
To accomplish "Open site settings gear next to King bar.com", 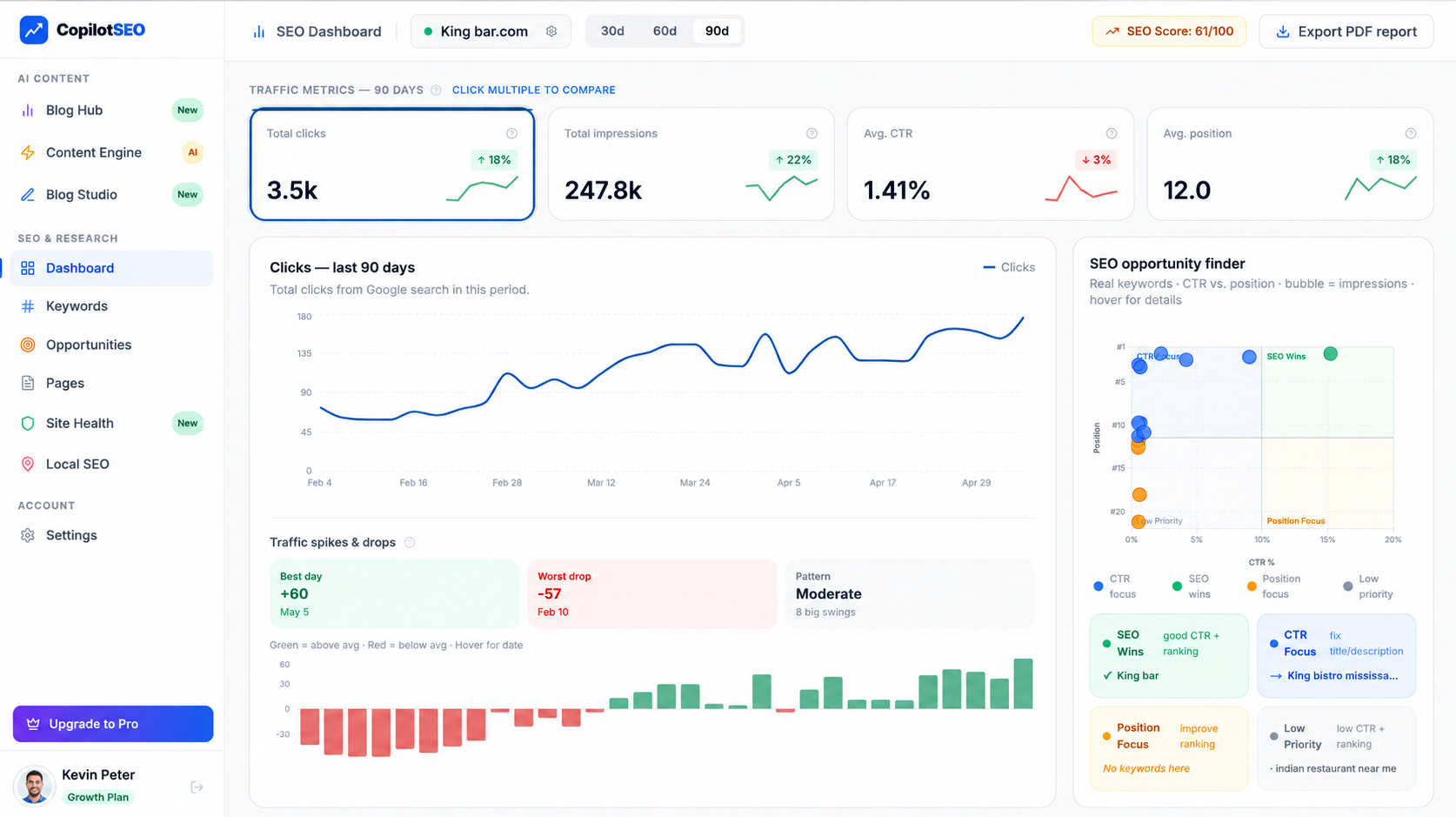I will (x=551, y=31).
